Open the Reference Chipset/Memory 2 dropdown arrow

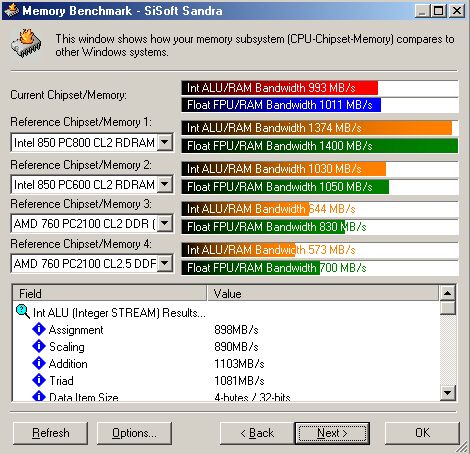point(165,184)
